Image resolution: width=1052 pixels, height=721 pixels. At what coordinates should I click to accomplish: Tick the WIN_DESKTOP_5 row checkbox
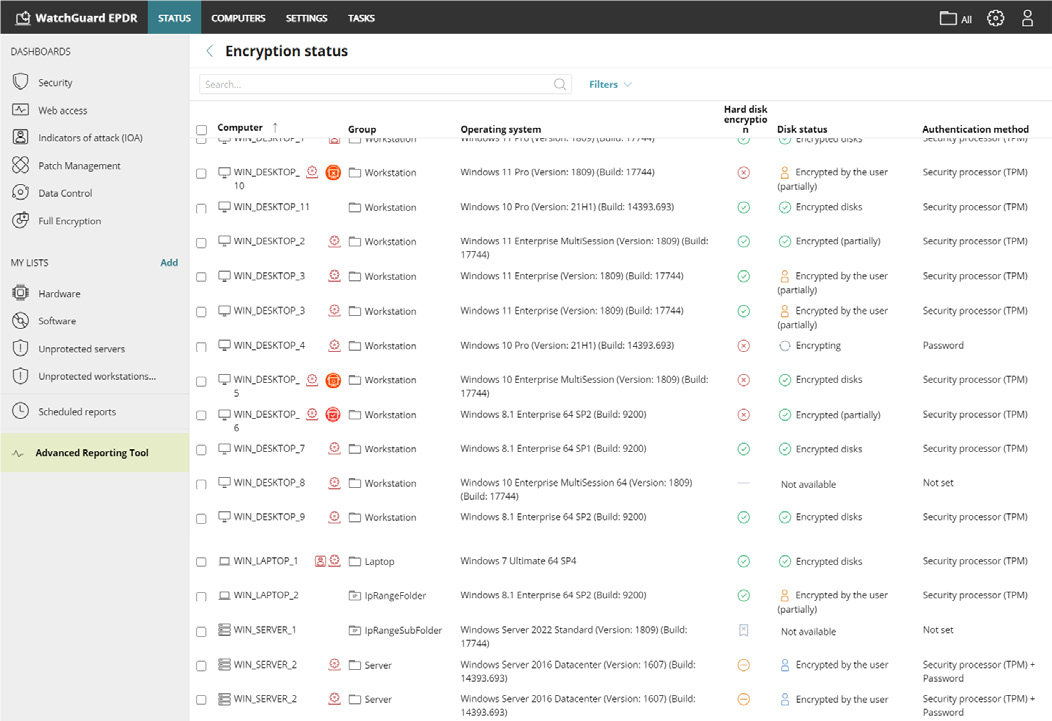click(201, 381)
